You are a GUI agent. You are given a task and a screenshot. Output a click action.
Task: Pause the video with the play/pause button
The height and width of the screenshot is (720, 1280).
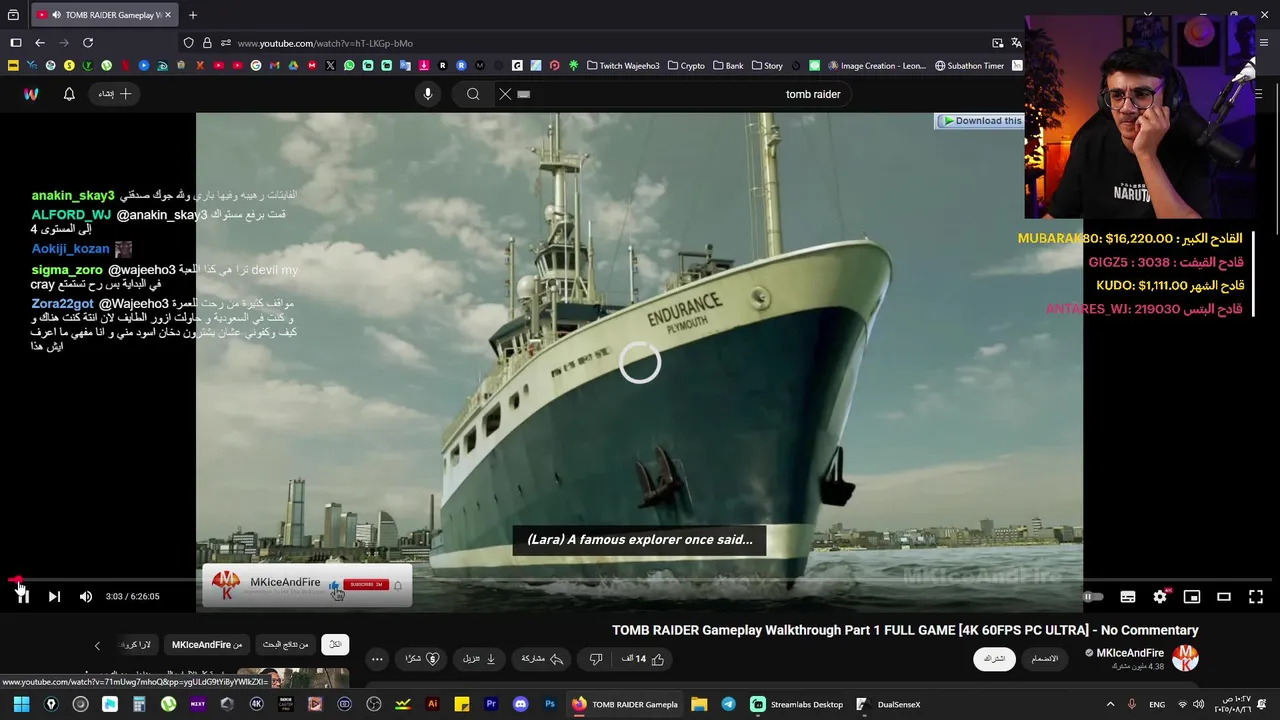pos(22,596)
